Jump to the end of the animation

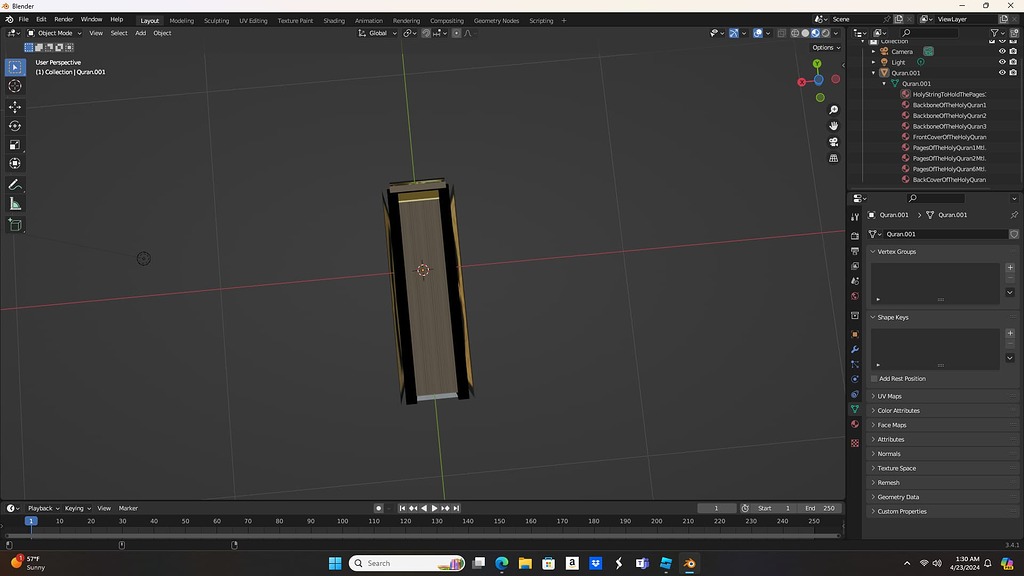pyautogui.click(x=456, y=508)
